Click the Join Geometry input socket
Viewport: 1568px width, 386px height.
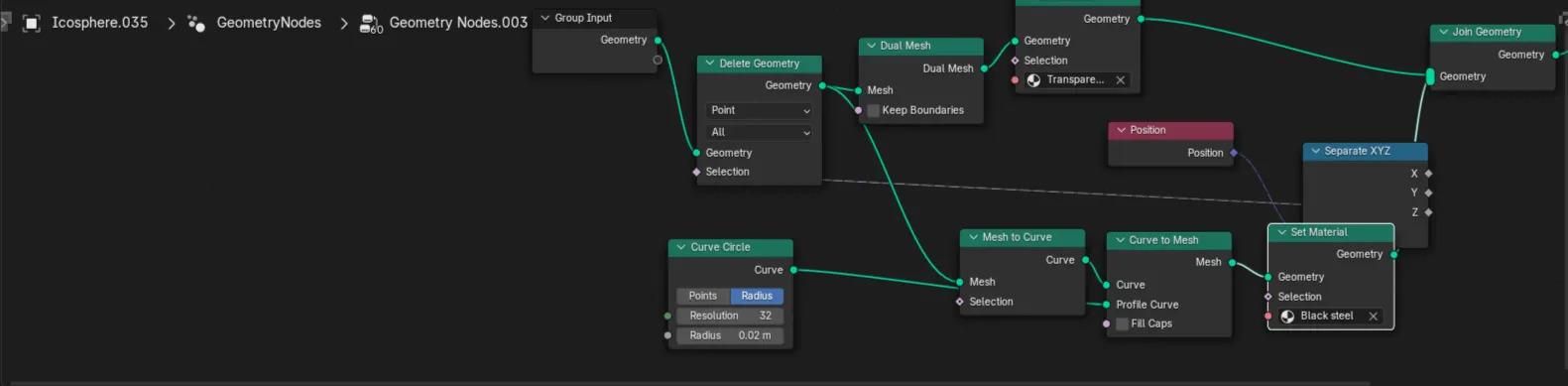tap(1429, 76)
